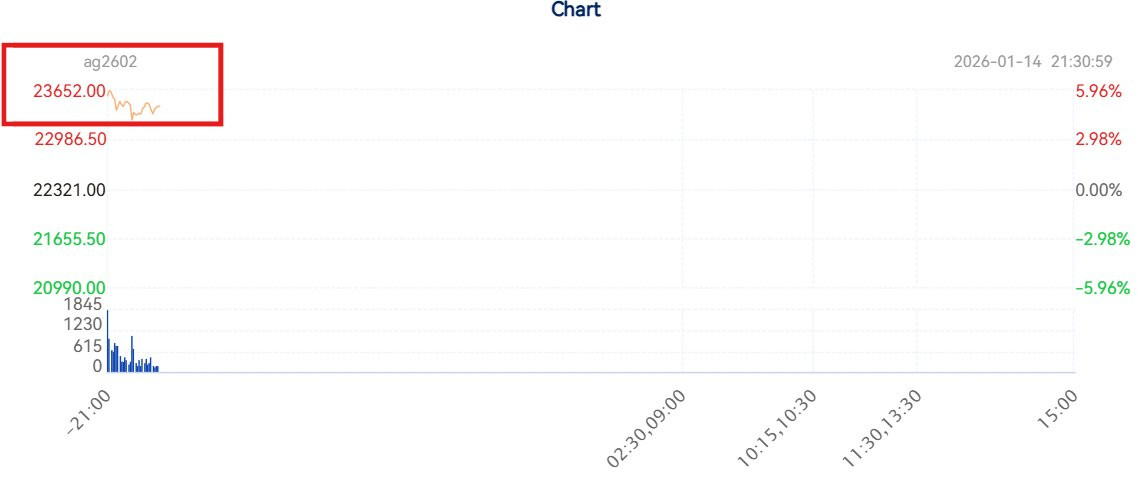This screenshot has height=487, width=1145.
Task: Click the 2026-01-14 21:30:59 timestamp
Action: [x=1033, y=62]
